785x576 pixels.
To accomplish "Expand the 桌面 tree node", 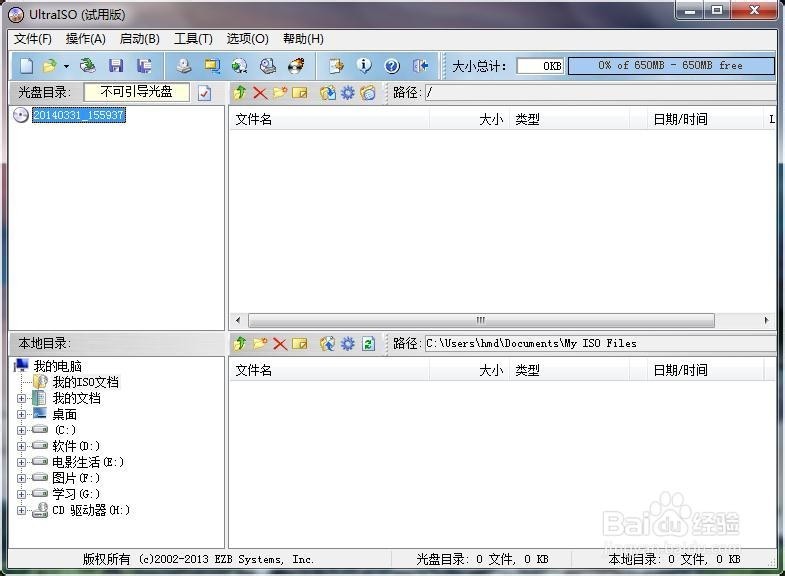I will pyautogui.click(x=21, y=414).
